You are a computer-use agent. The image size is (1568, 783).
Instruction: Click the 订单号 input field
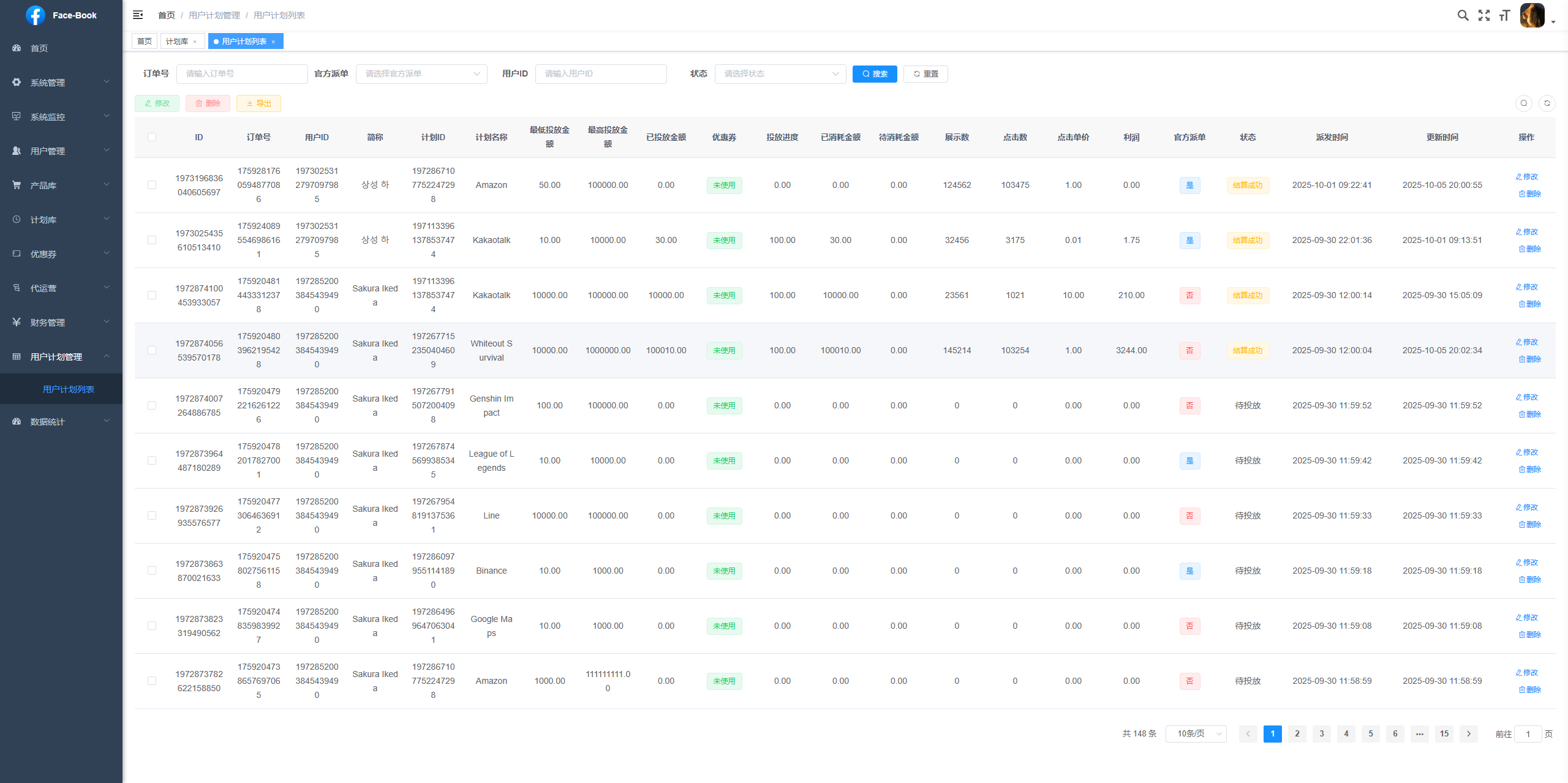(x=242, y=74)
